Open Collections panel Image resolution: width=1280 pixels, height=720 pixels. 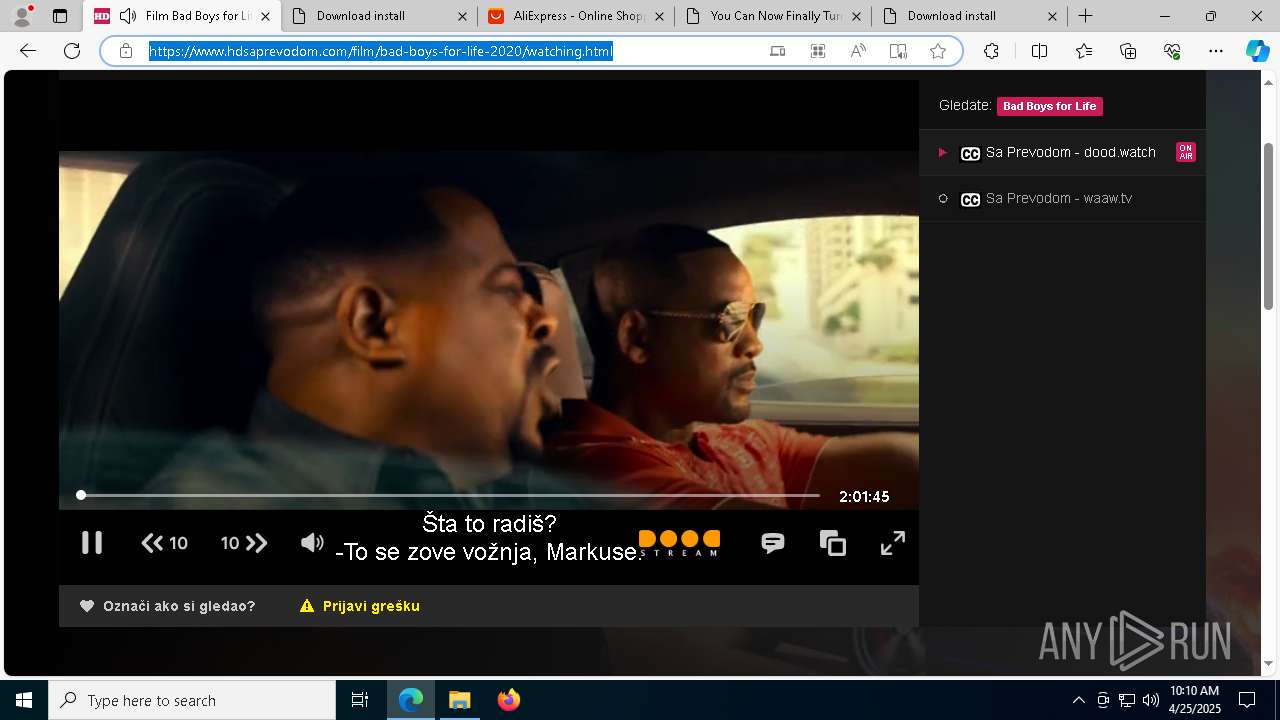click(1128, 51)
